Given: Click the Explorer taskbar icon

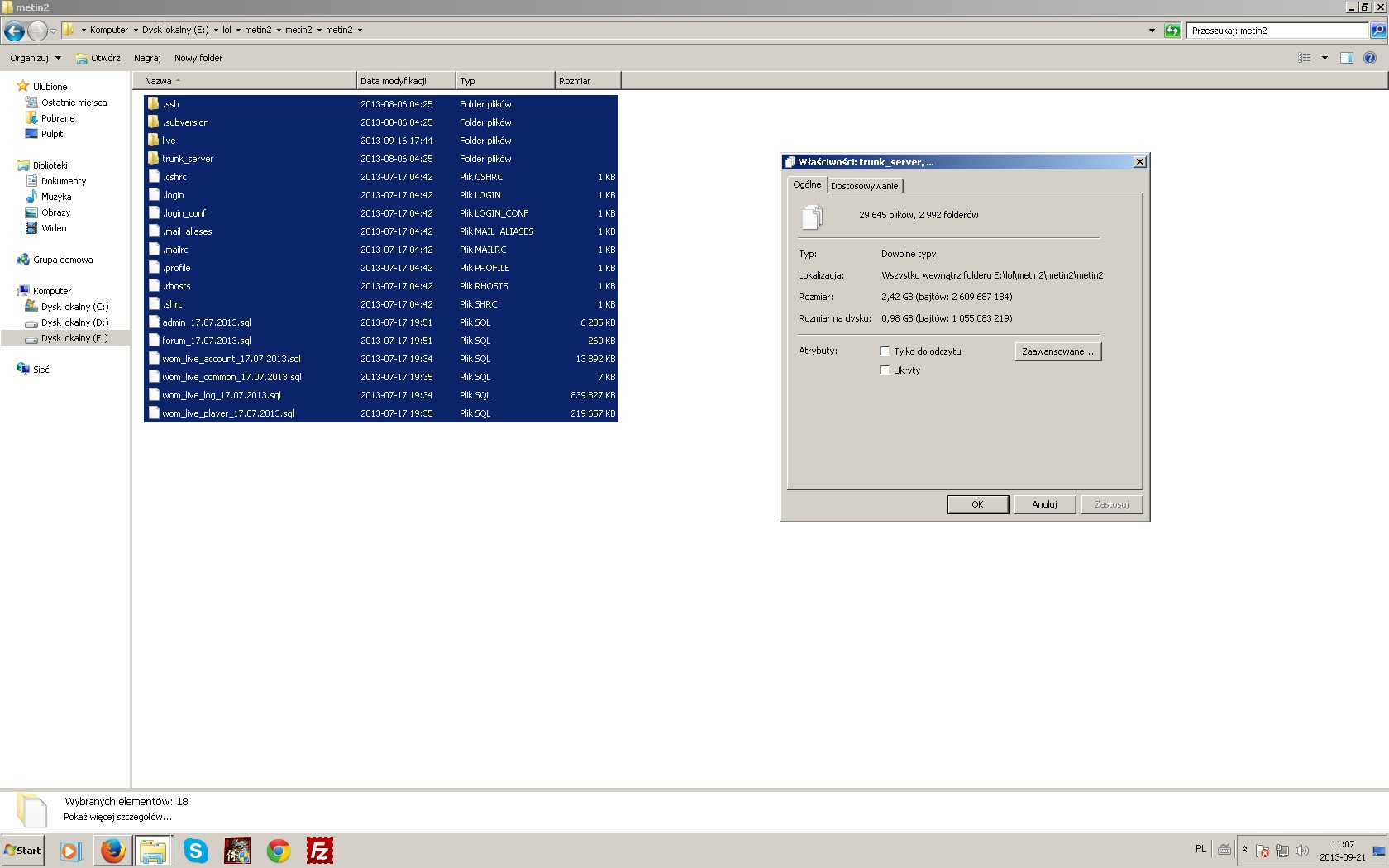Looking at the screenshot, I should [154, 851].
